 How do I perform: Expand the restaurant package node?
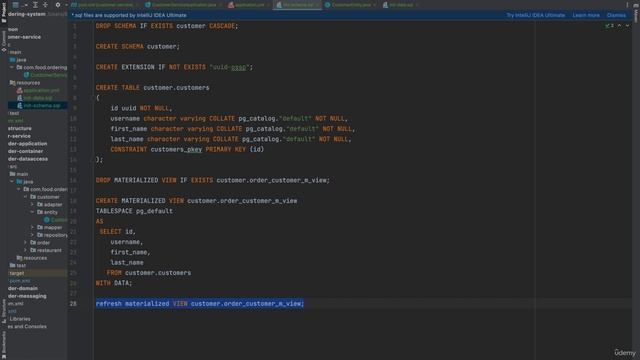pyautogui.click(x=26, y=250)
